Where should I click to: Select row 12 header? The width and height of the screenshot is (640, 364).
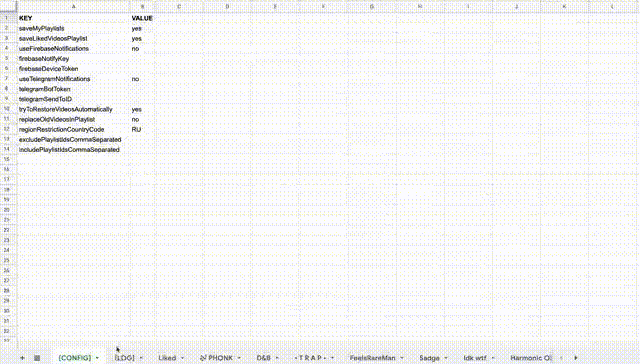(7, 129)
